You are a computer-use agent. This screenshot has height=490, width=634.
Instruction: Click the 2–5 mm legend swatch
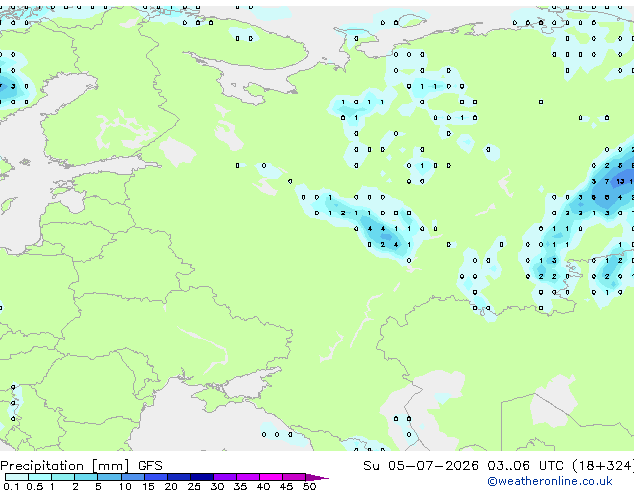click(x=86, y=477)
